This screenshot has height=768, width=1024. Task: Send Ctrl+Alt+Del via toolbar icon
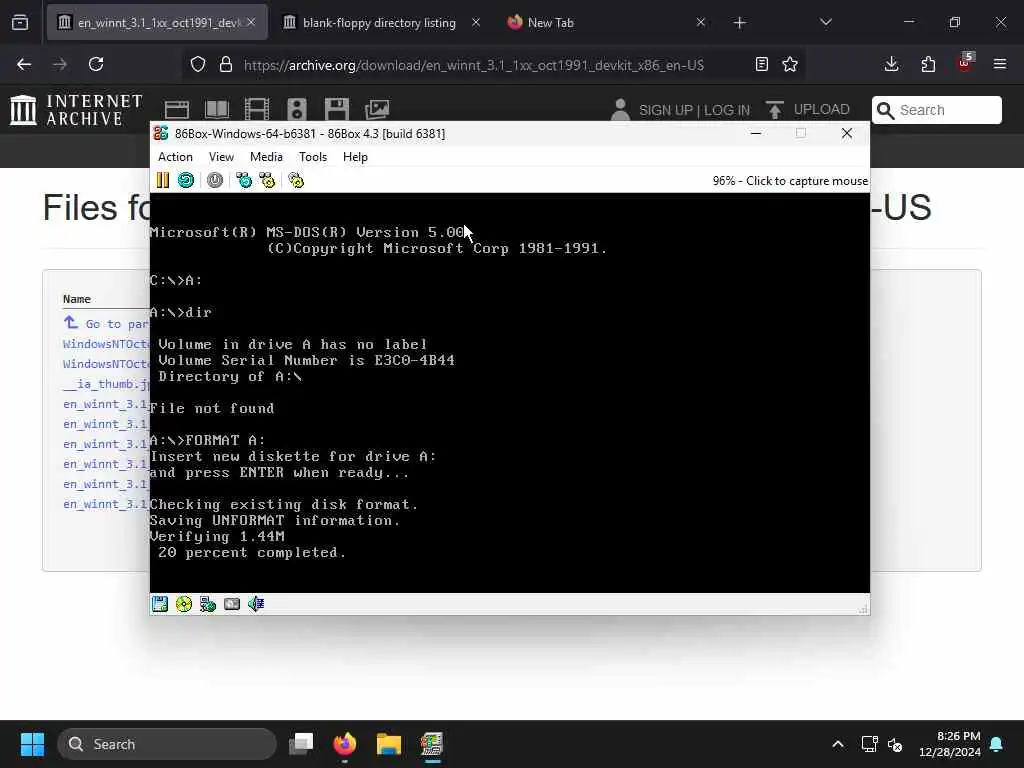coord(244,180)
